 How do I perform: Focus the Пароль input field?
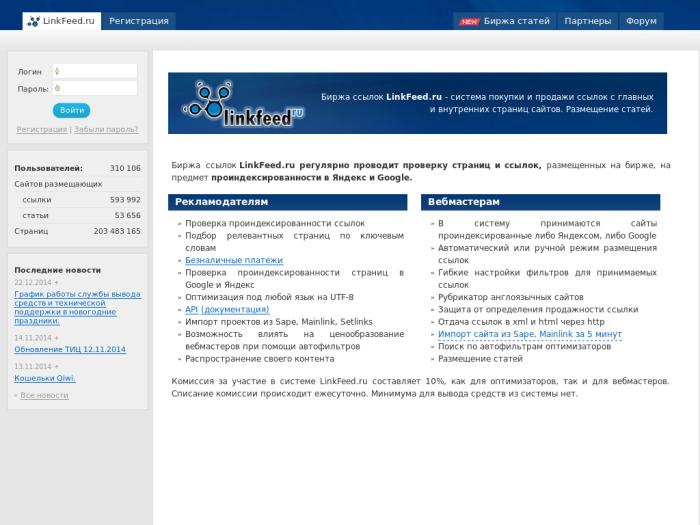(x=95, y=88)
